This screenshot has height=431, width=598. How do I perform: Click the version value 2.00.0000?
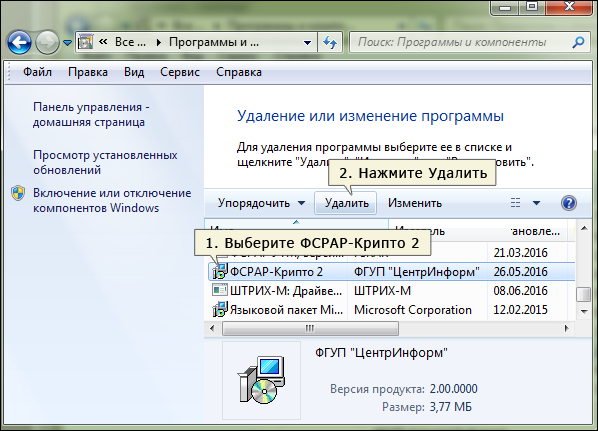pyautogui.click(x=453, y=389)
